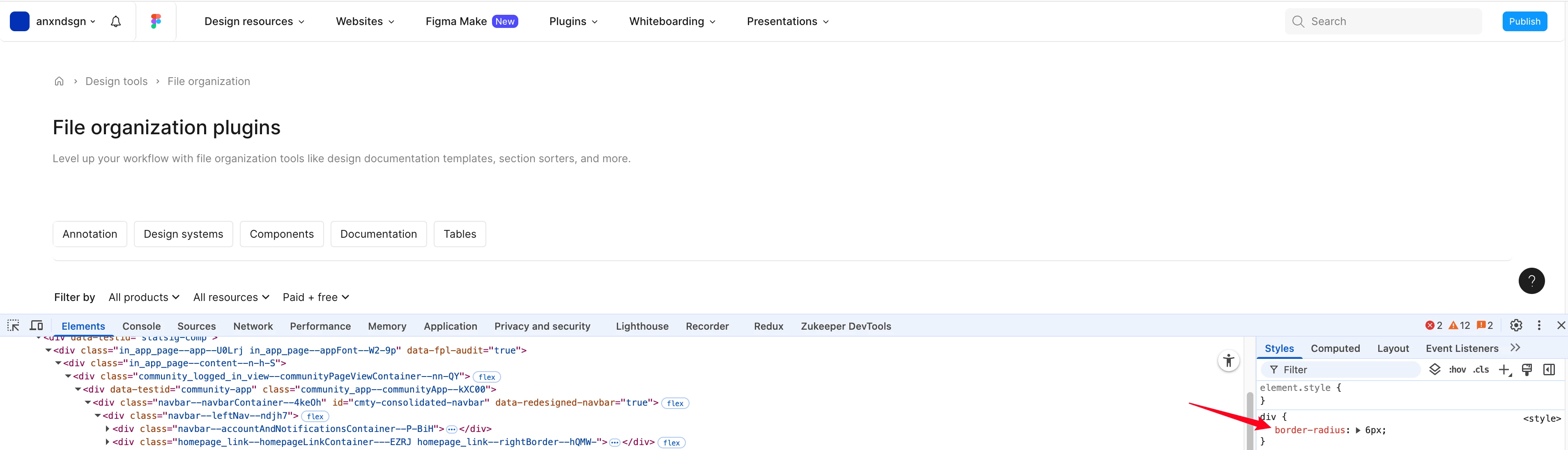This screenshot has height=450, width=1568.
Task: Expand the accountAndNotificationsContainer div node
Action: pyautogui.click(x=108, y=429)
